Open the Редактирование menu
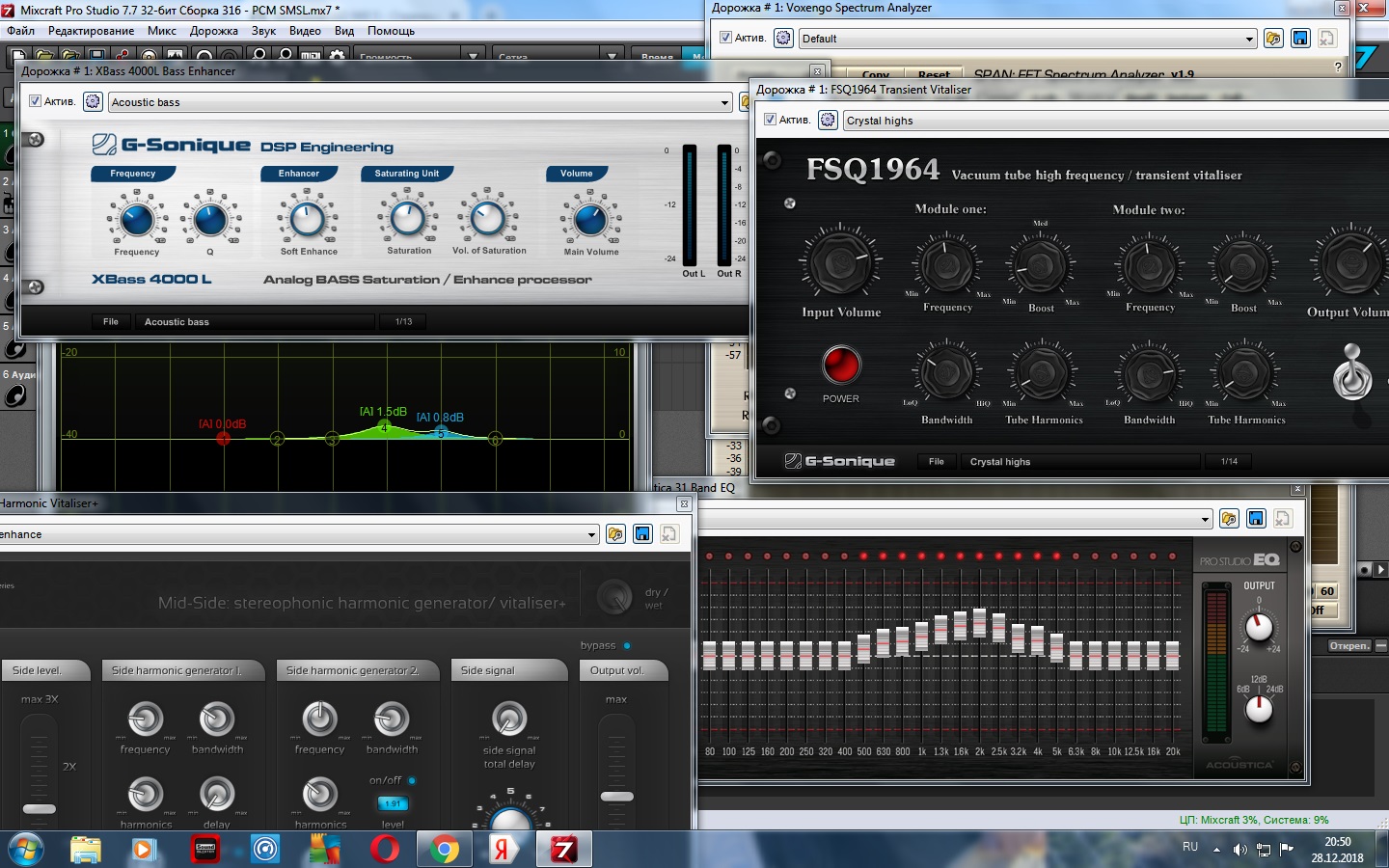The image size is (1389, 868). pos(92,30)
